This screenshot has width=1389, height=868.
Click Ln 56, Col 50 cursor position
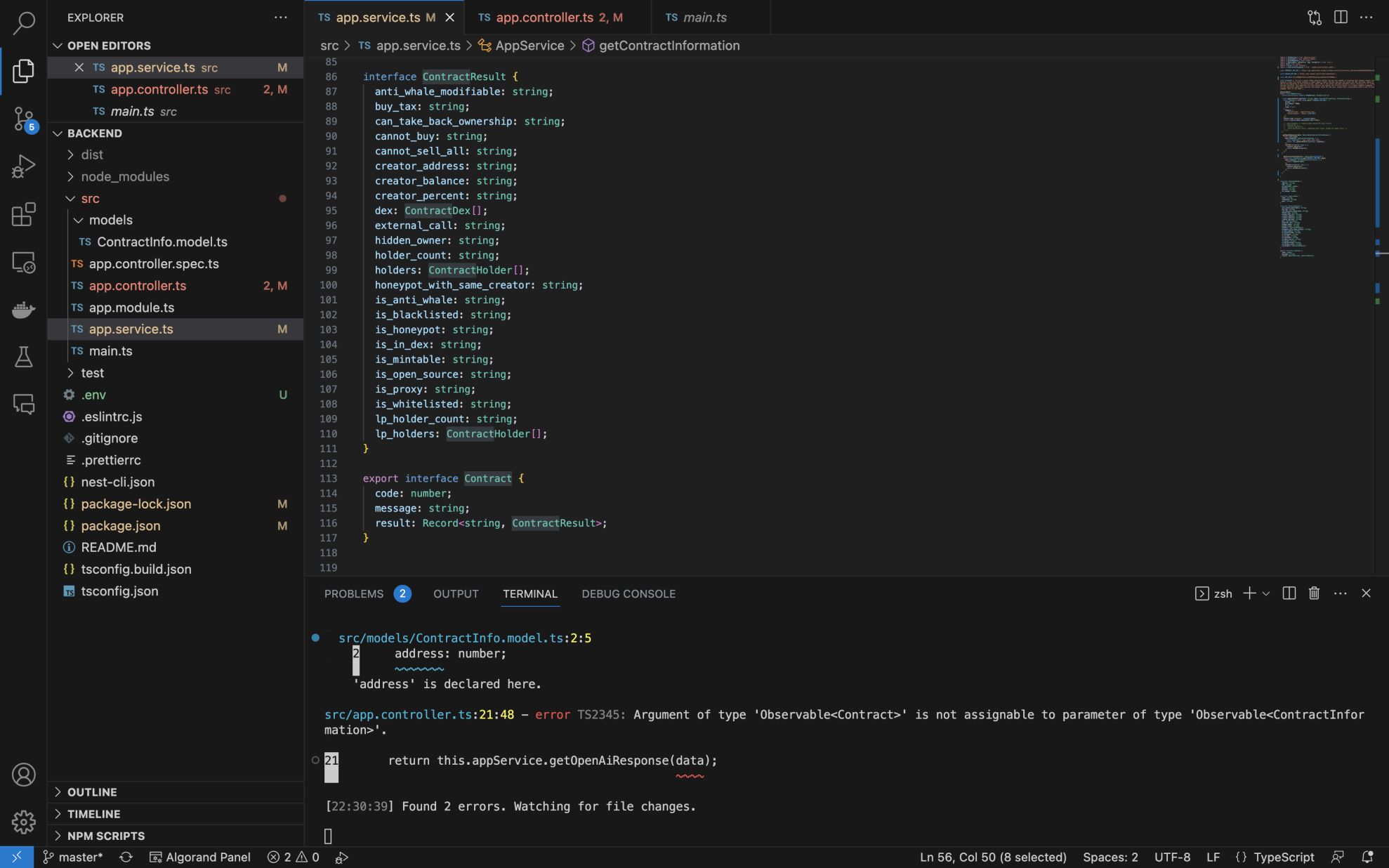click(993, 857)
